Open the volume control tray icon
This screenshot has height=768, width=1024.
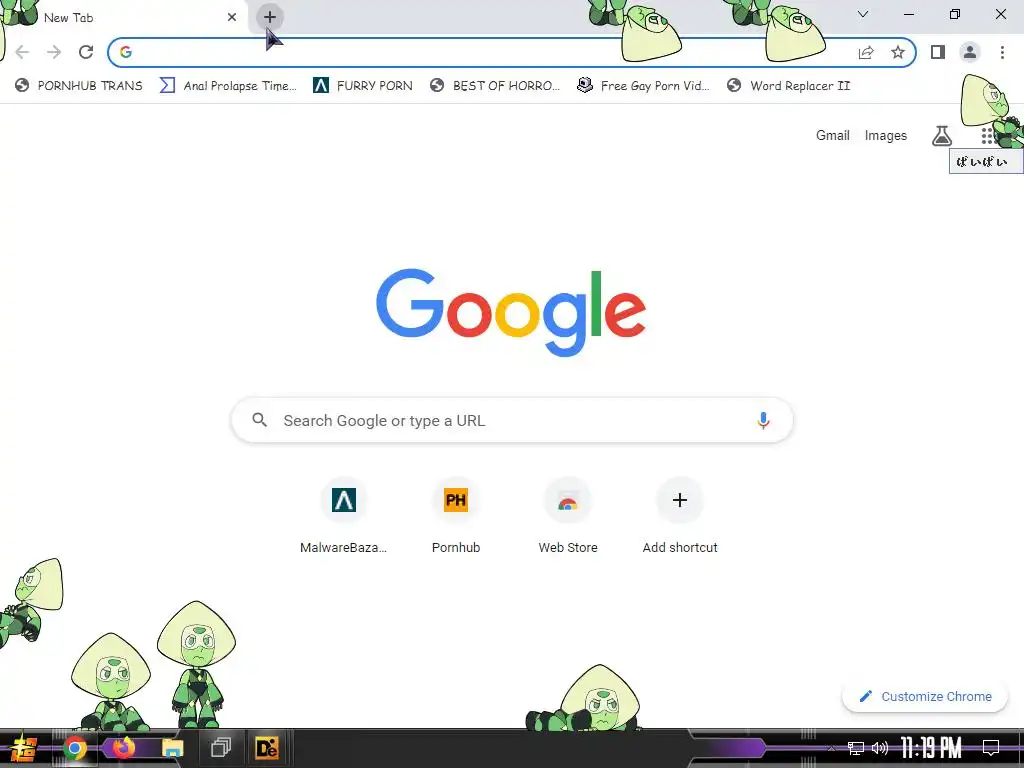click(x=880, y=748)
